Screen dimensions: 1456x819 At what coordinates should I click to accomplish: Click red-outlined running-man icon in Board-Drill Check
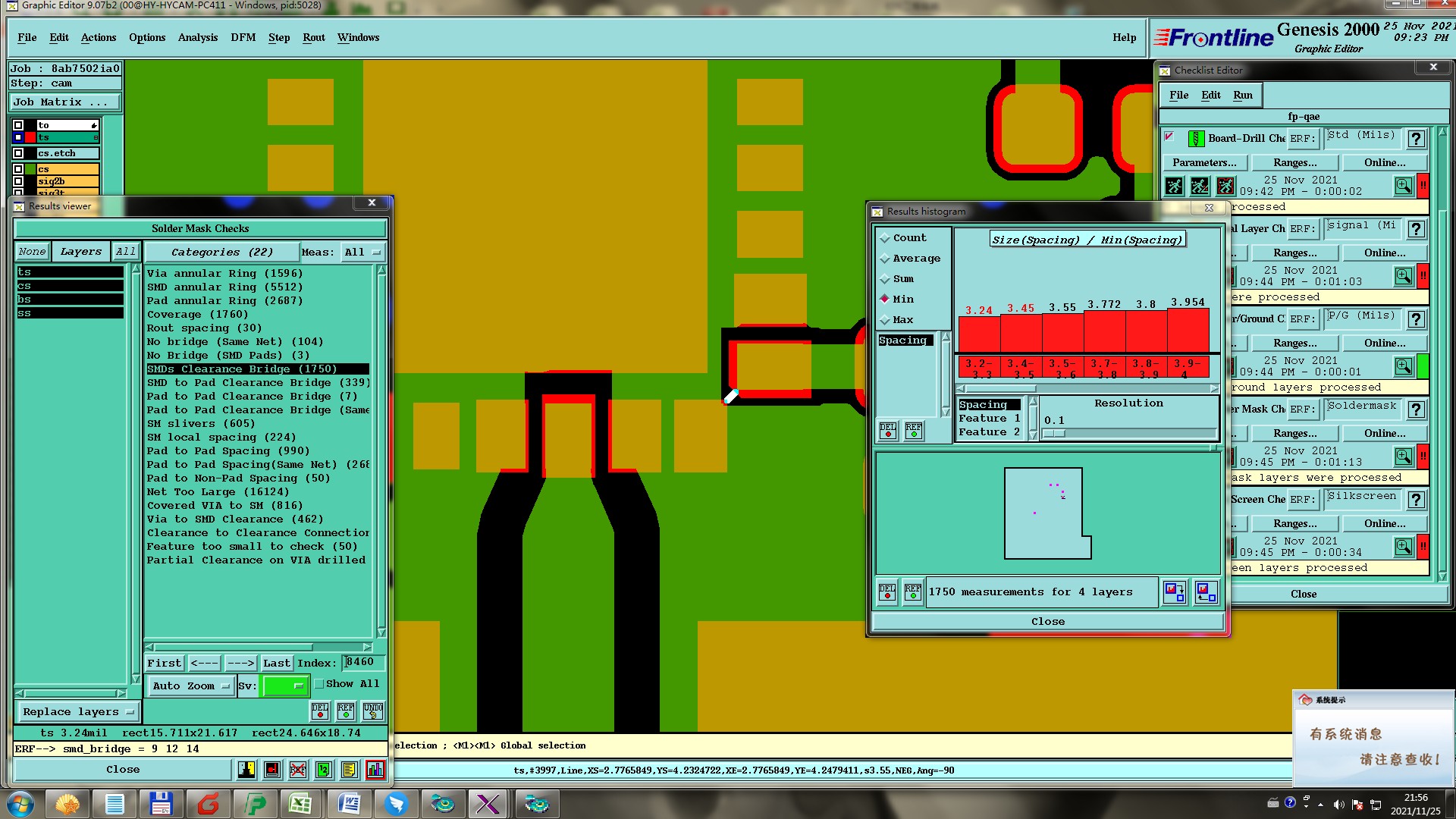(x=1225, y=186)
